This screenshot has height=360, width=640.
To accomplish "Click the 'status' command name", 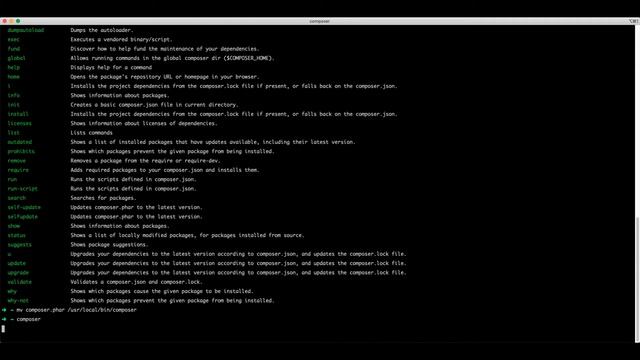I will coord(16,236).
